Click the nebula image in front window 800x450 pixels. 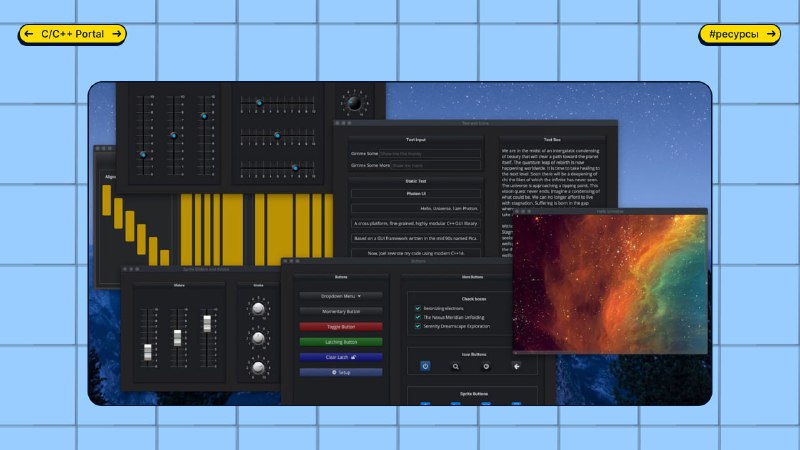point(610,283)
